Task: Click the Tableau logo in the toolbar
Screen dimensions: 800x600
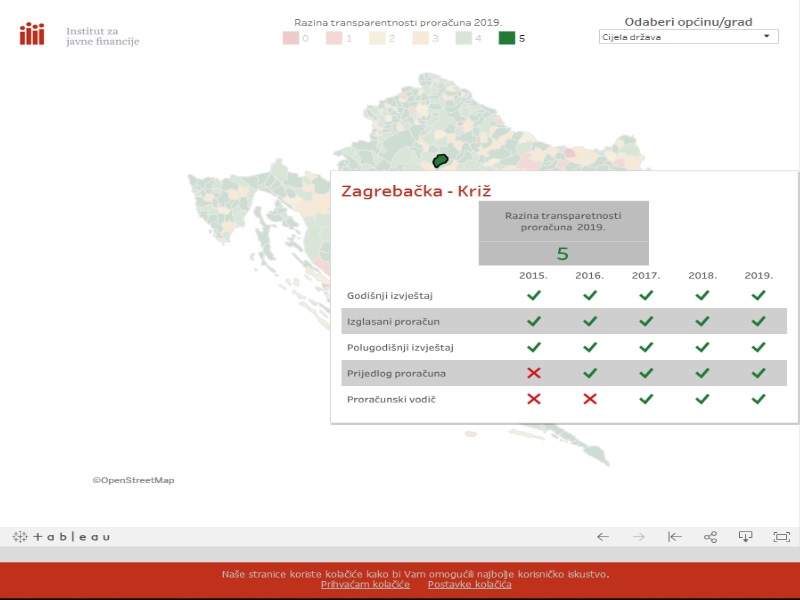Action: coord(61,537)
